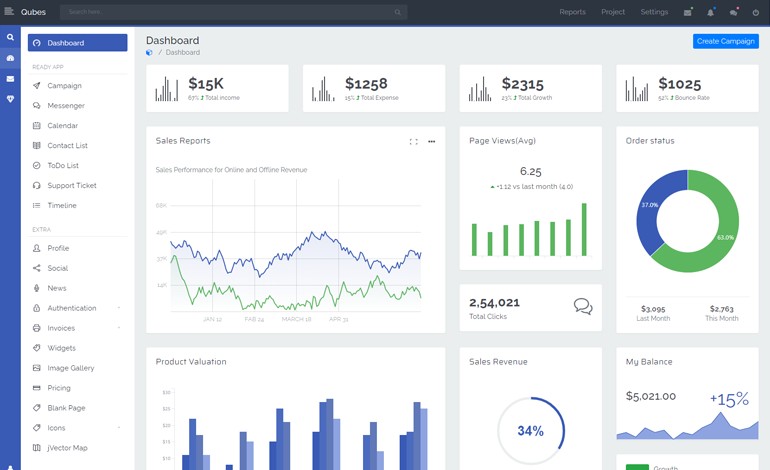Screen dimensions: 770x470
Task: Click the $1025 value text
Action: [680, 84]
